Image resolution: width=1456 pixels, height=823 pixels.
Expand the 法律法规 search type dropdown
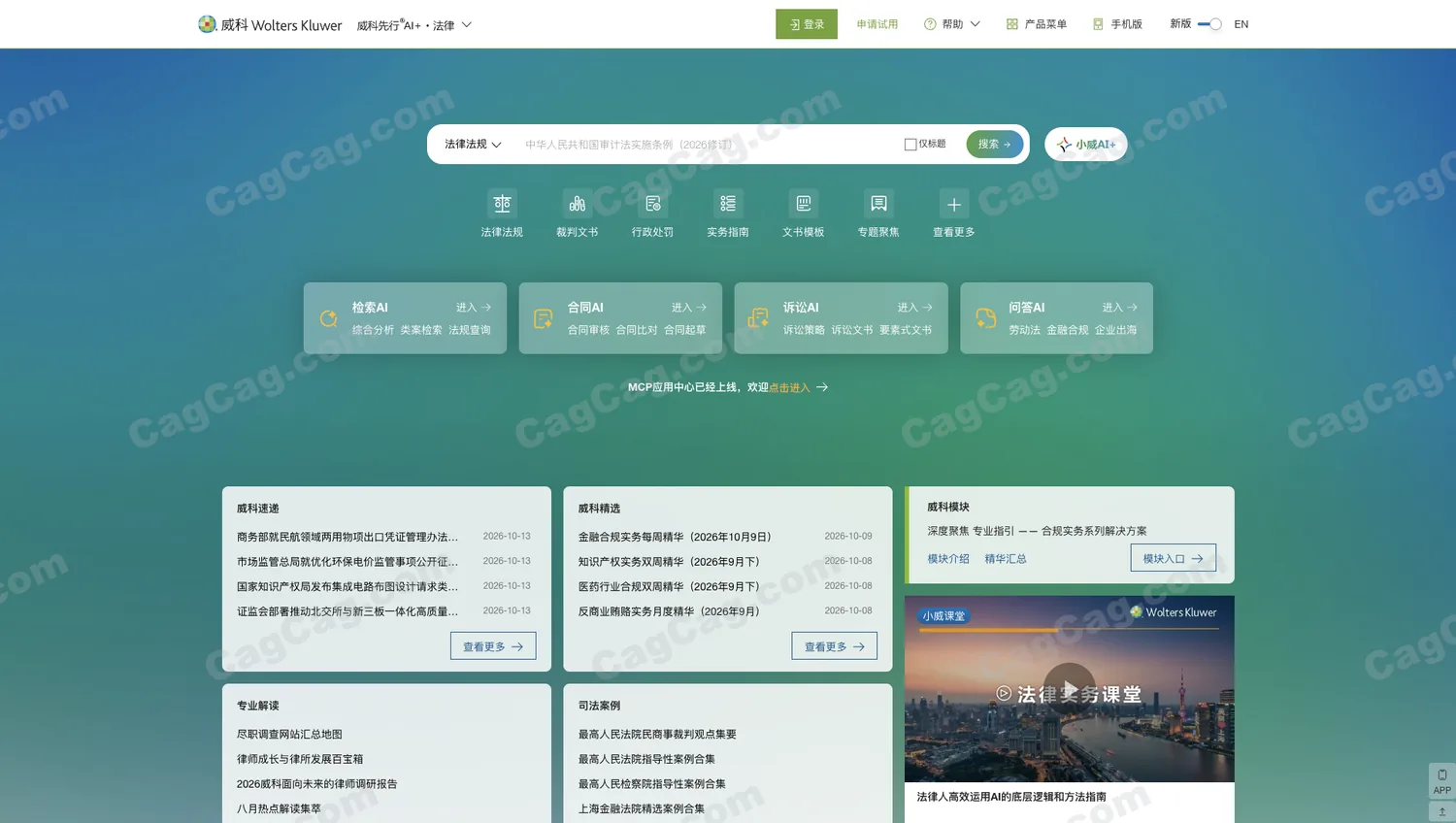point(473,145)
